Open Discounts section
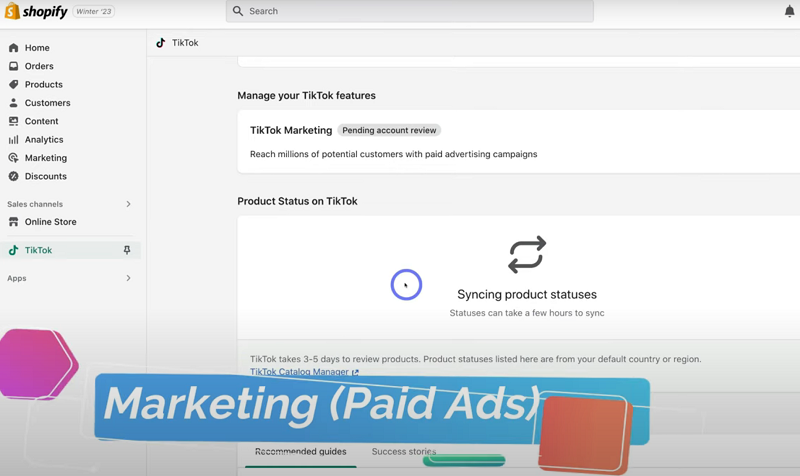Screen dimensions: 800x476 [x=46, y=176]
